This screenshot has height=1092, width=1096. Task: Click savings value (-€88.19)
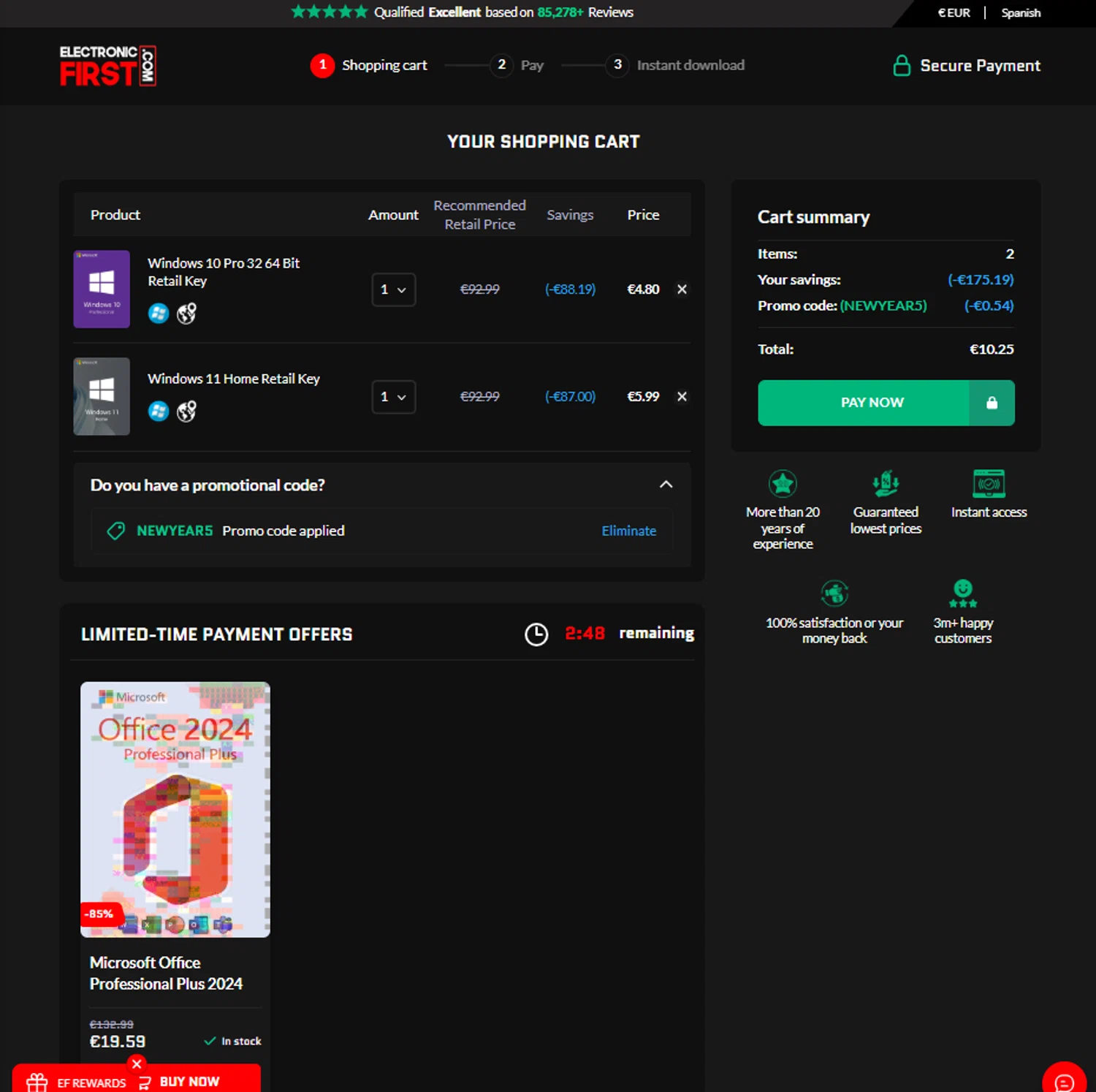pos(571,289)
